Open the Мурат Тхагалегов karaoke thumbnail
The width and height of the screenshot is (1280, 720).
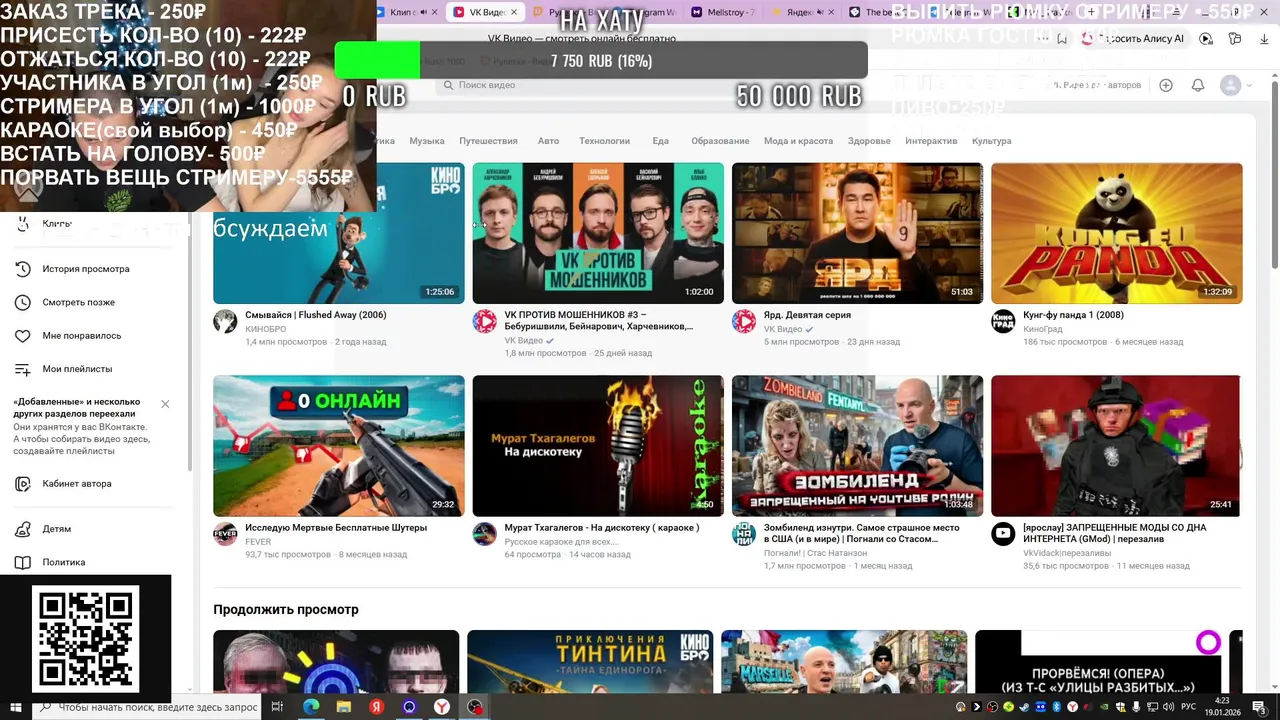[598, 446]
